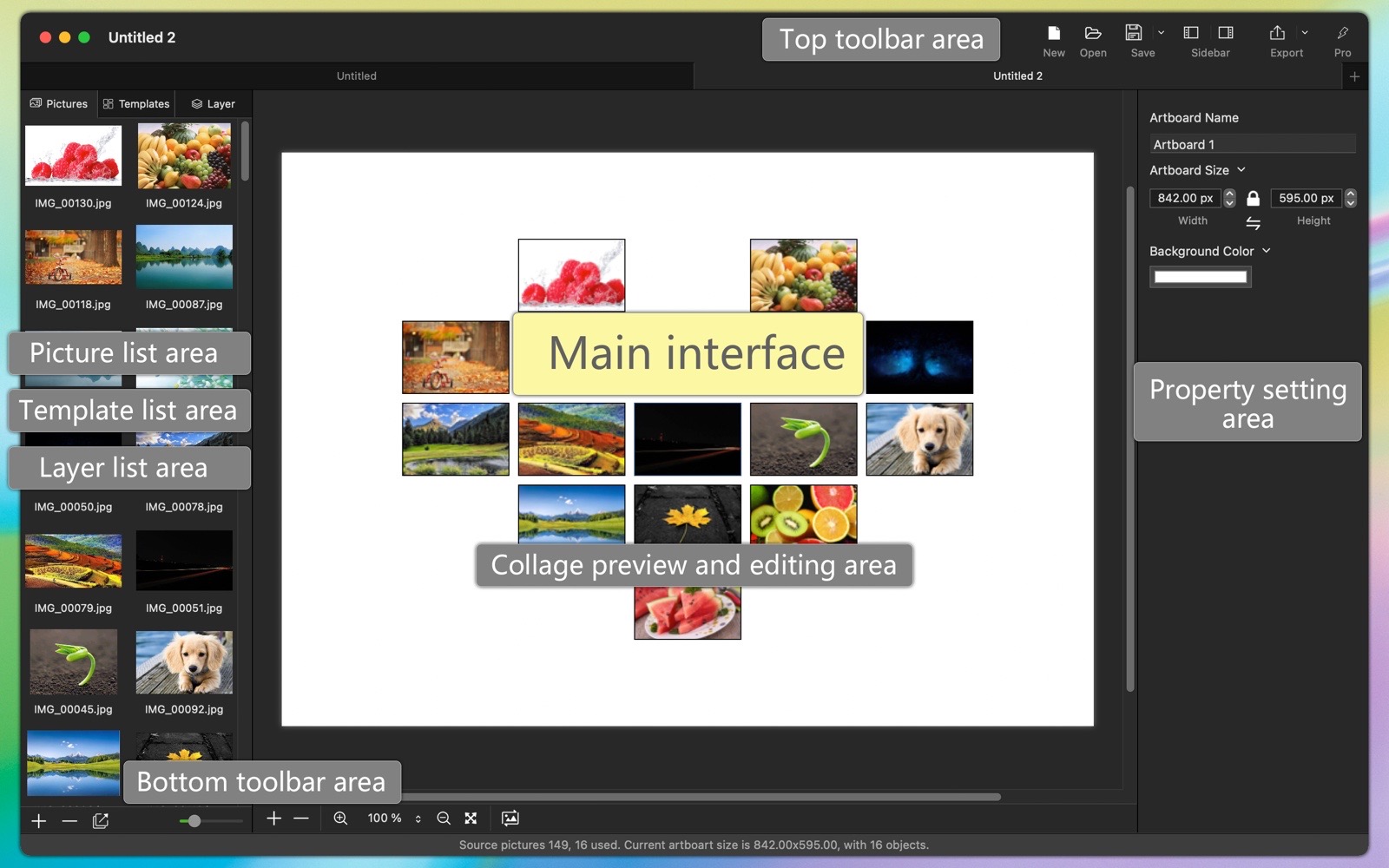Screen dimensions: 1389x868
Task: Select the IMG_00092.jpg puppy thumbnail
Action: coord(184,662)
